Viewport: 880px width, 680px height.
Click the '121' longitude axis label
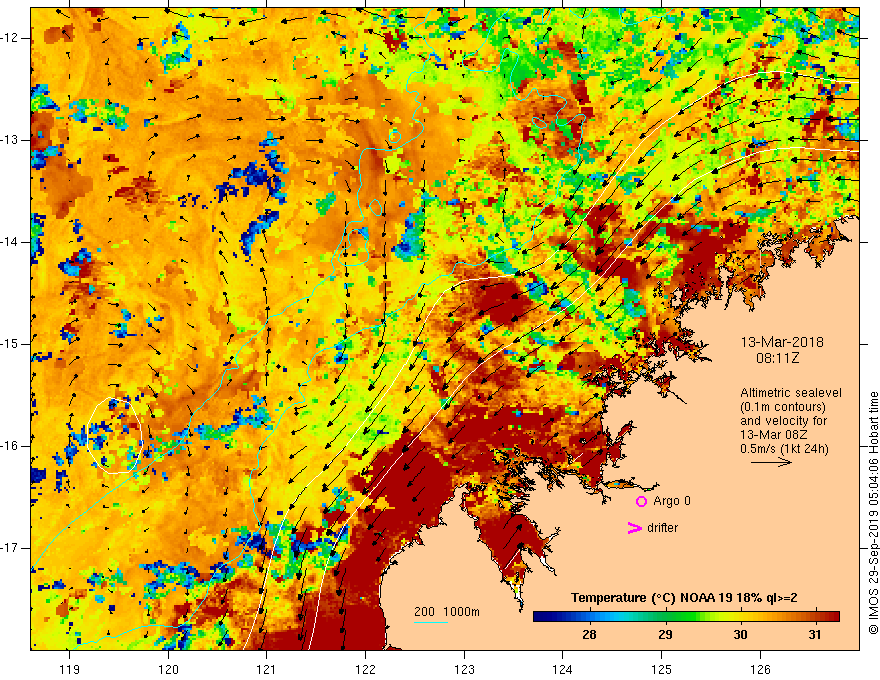click(266, 669)
